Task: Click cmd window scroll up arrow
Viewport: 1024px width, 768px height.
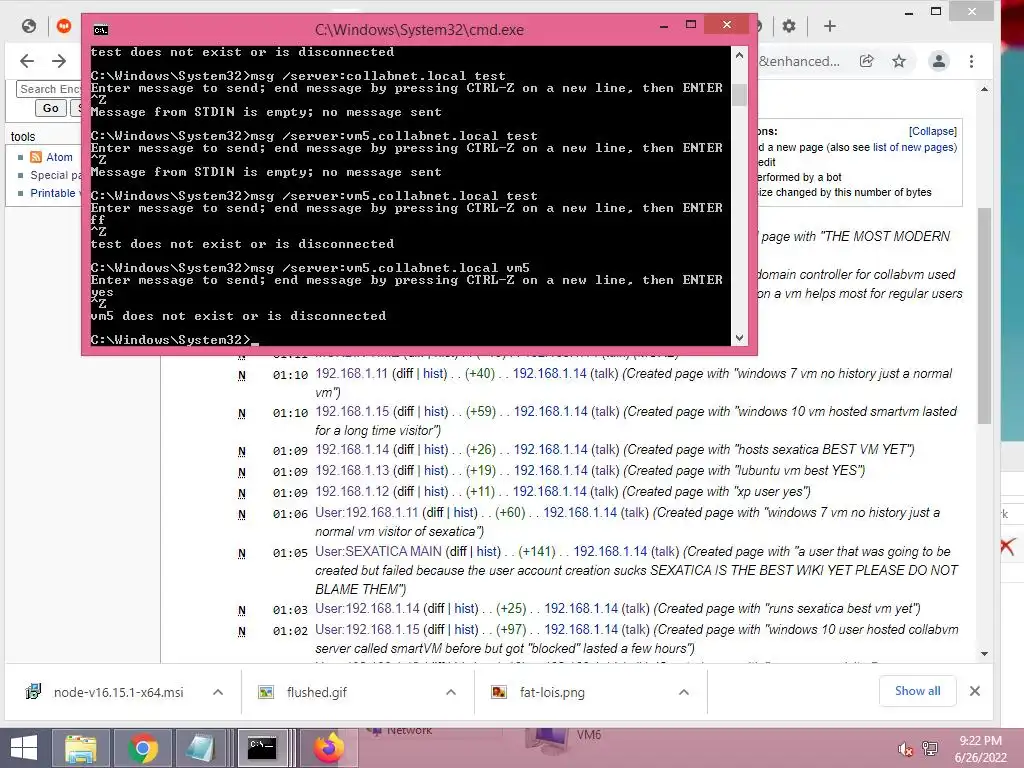Action: [x=739, y=56]
